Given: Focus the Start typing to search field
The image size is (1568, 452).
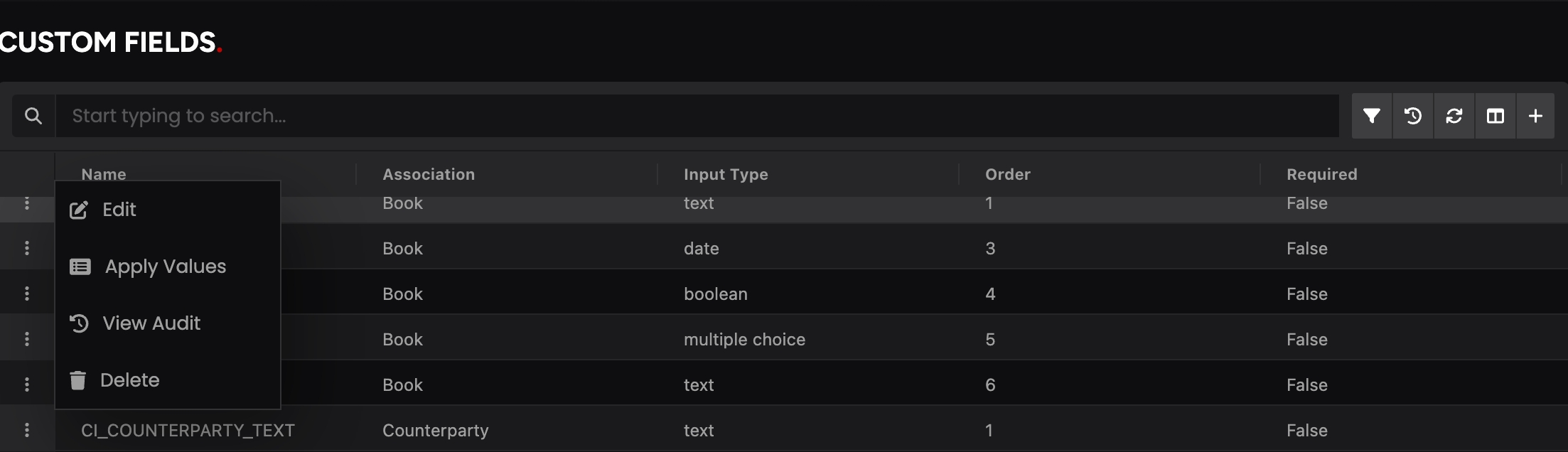Looking at the screenshot, I should click(697, 116).
